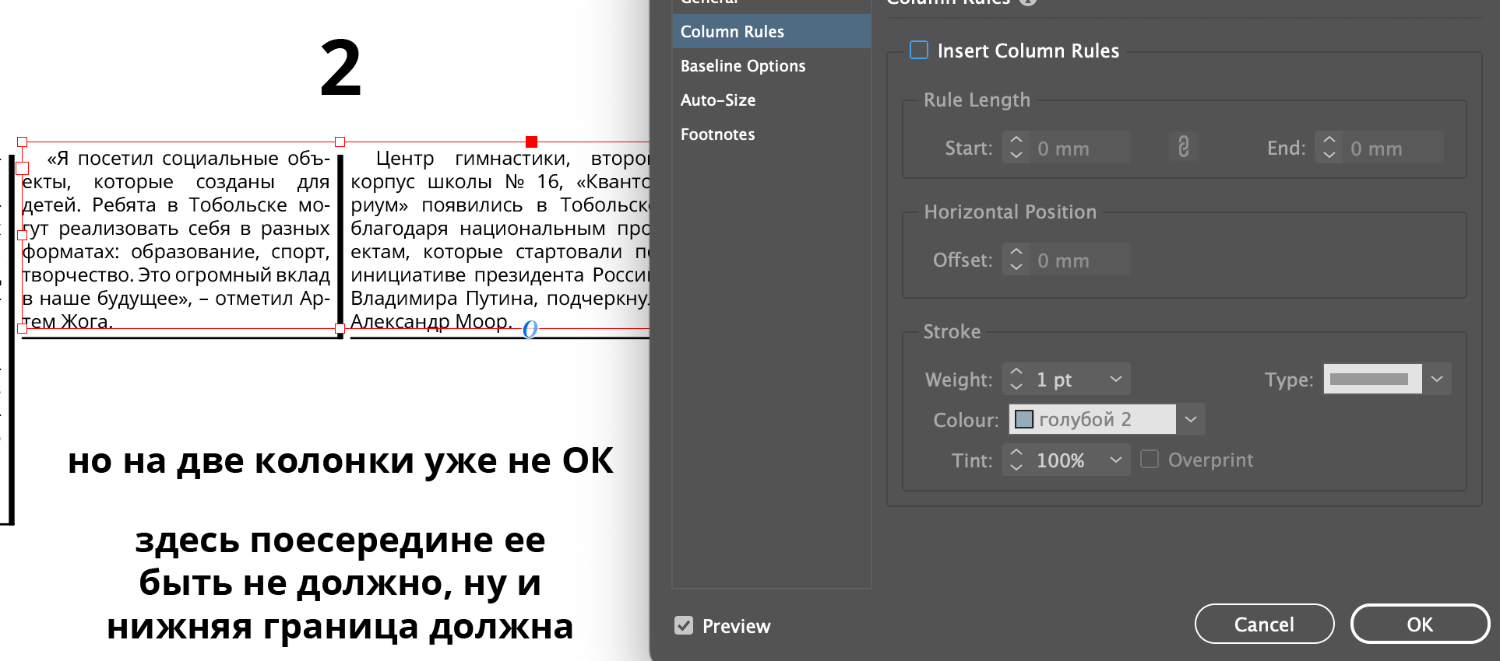Click the голубой 2 colour swatch
Screen dimensions: 1500x661
pyautogui.click(x=1024, y=420)
